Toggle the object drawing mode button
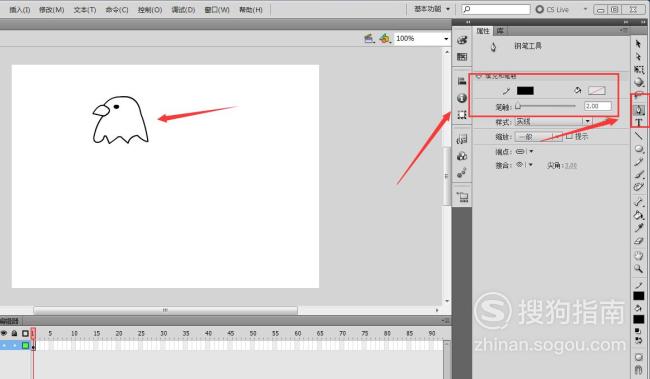The width and height of the screenshot is (650, 379). (638, 357)
